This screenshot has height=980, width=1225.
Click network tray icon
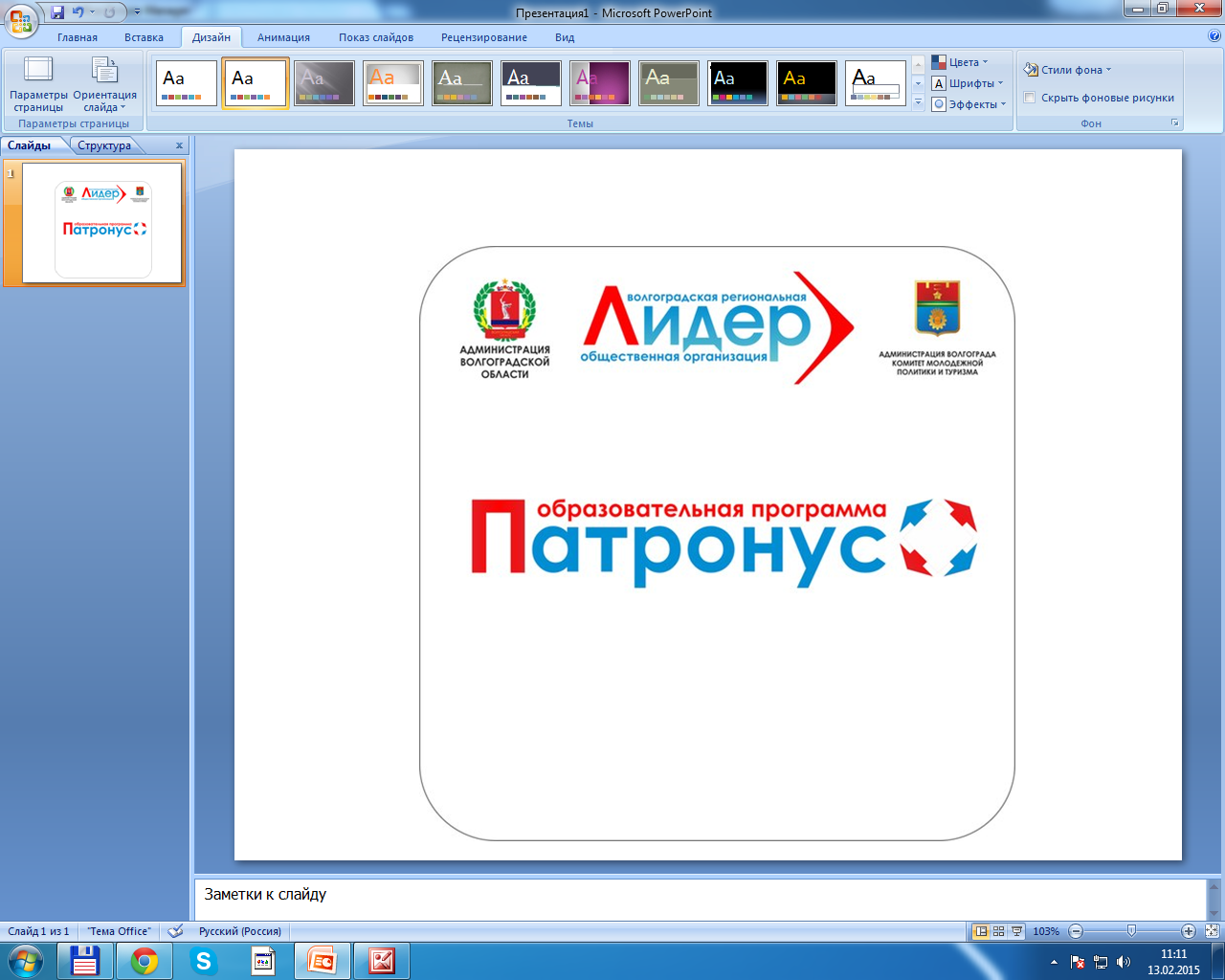pyautogui.click(x=1101, y=962)
